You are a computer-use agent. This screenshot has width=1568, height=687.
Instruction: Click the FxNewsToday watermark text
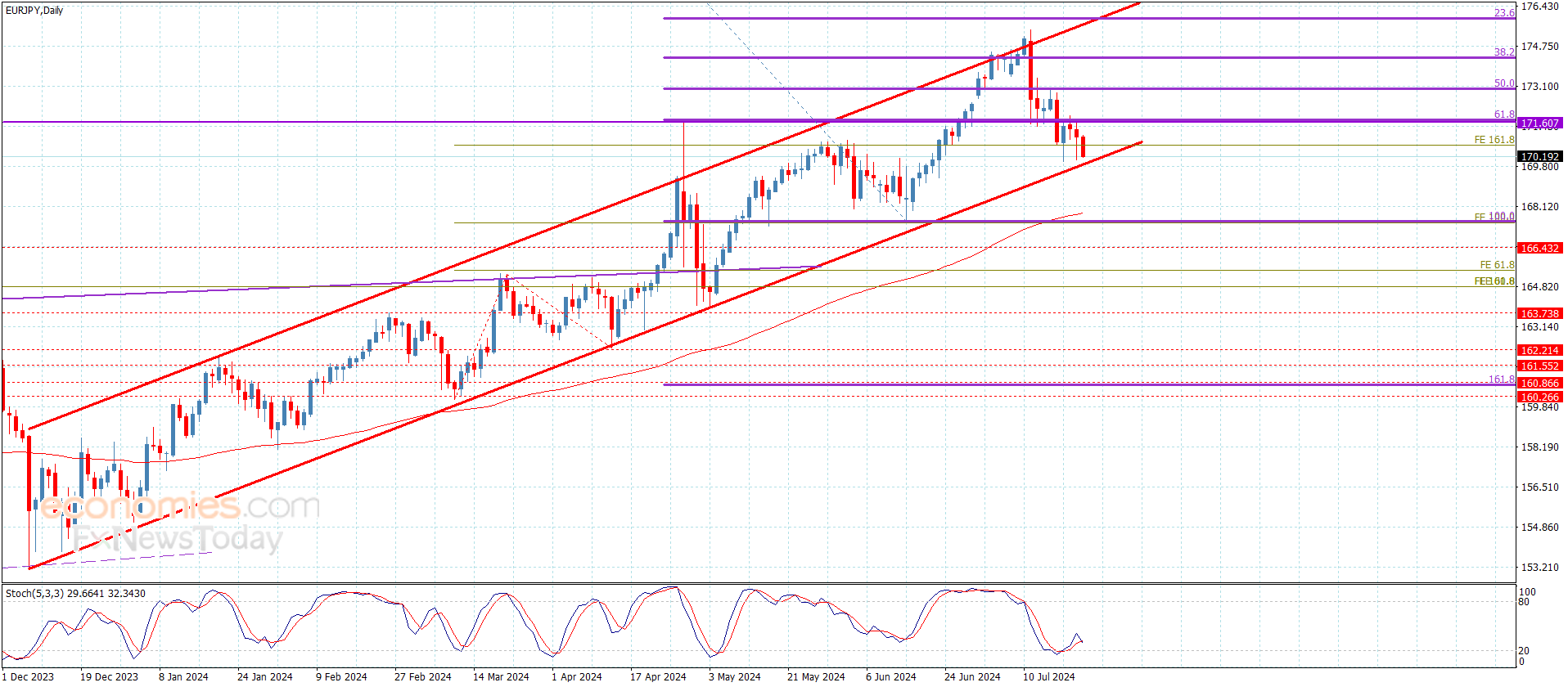click(x=177, y=539)
